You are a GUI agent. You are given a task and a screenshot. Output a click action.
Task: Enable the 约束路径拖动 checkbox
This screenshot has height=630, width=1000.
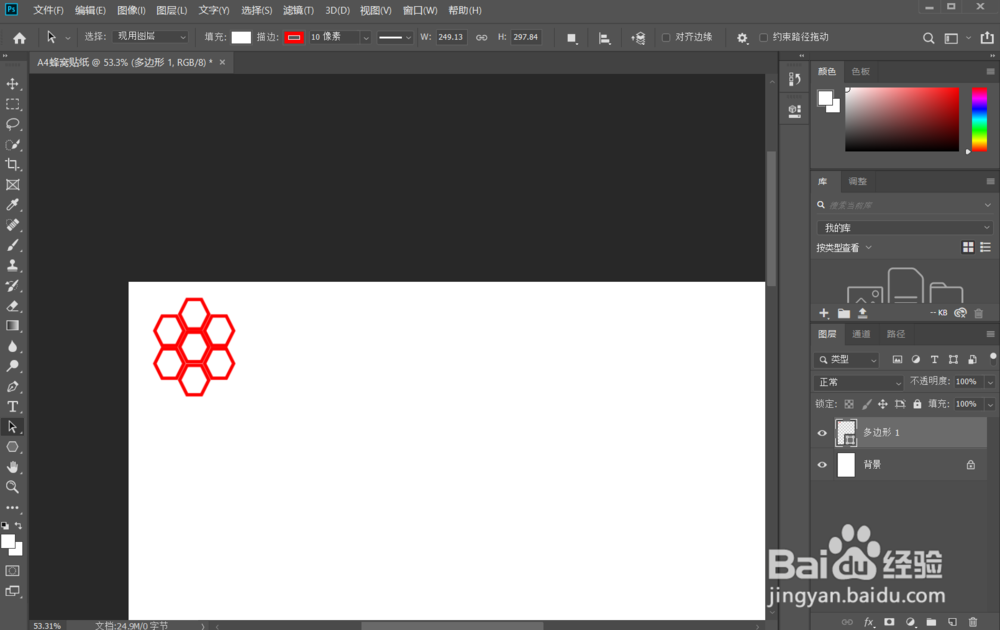(x=763, y=38)
